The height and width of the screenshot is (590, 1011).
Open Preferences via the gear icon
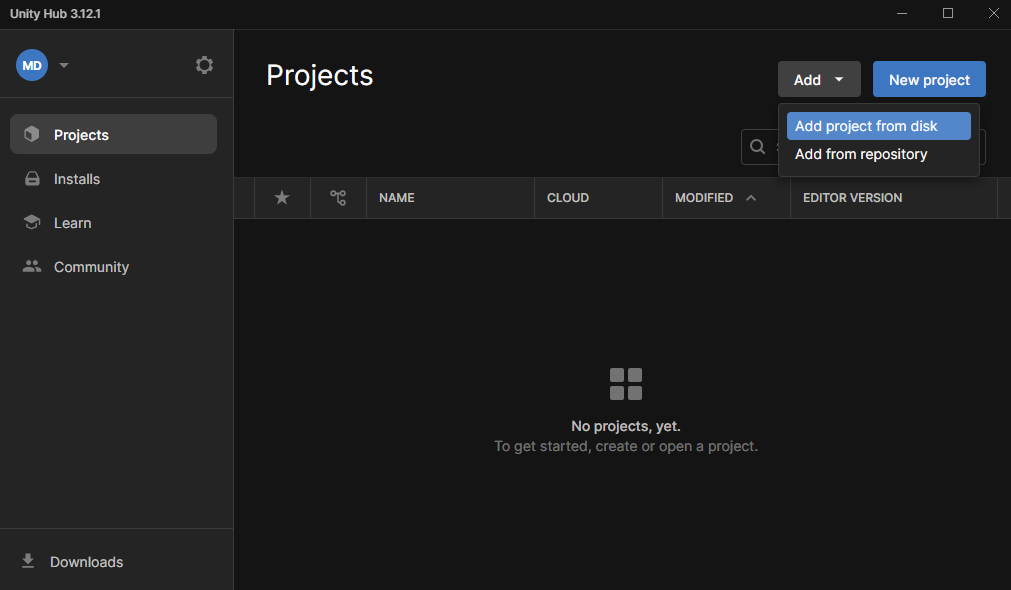click(204, 65)
